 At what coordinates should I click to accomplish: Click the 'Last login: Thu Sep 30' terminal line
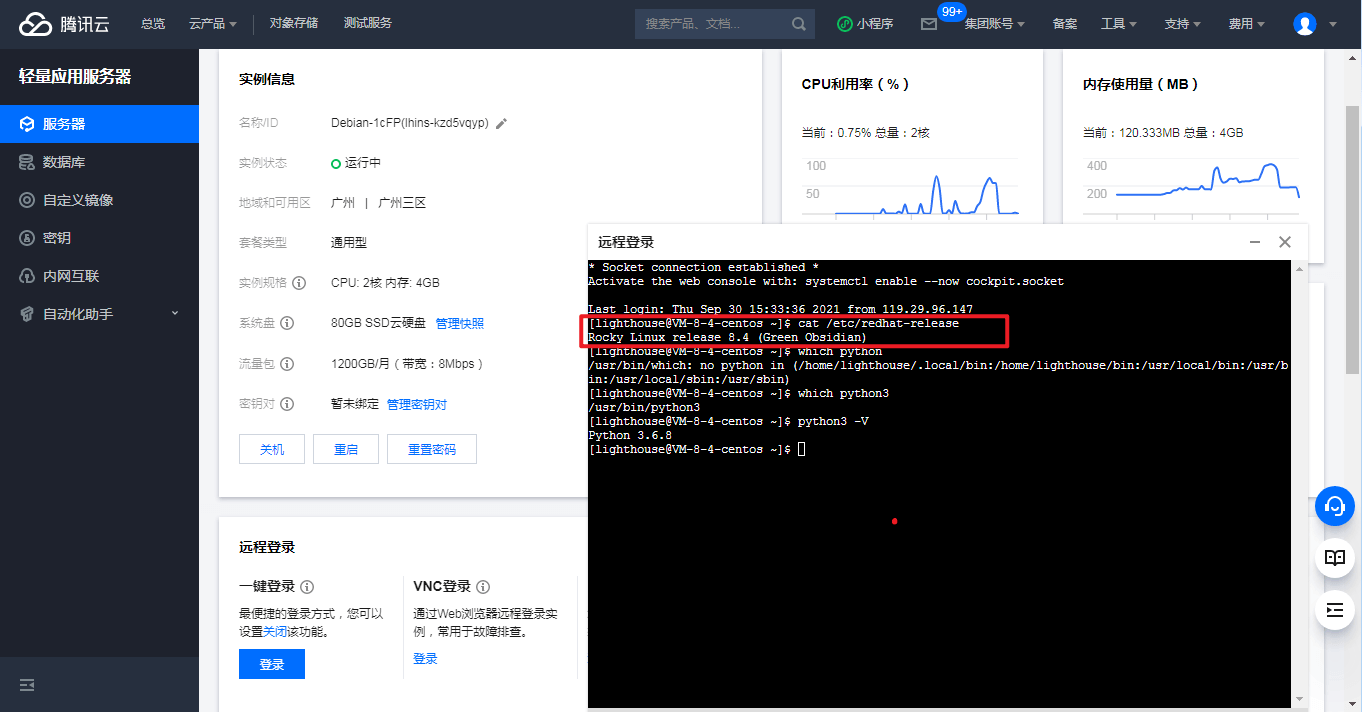click(x=780, y=309)
